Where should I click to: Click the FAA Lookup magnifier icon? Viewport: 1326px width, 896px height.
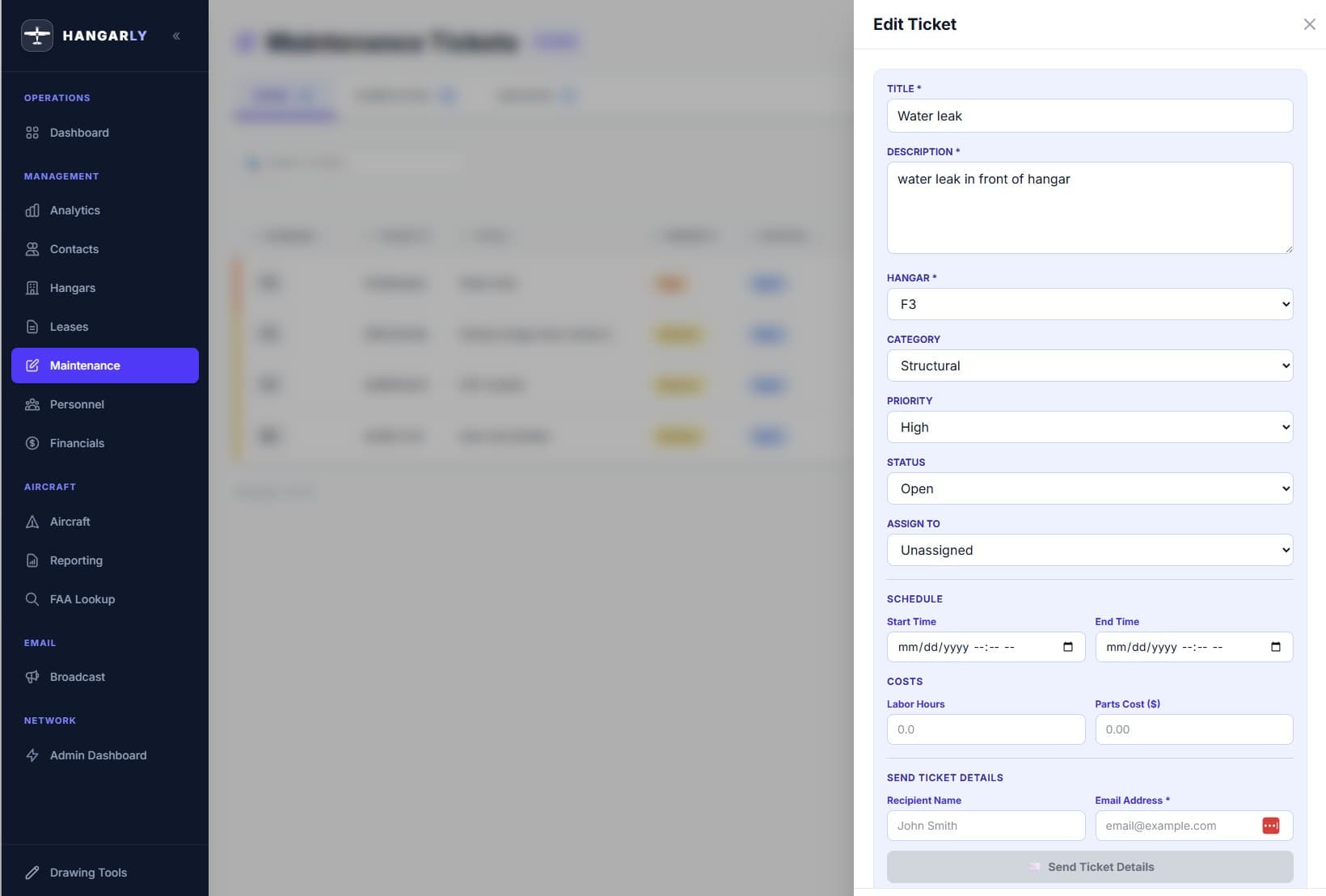pyautogui.click(x=32, y=599)
